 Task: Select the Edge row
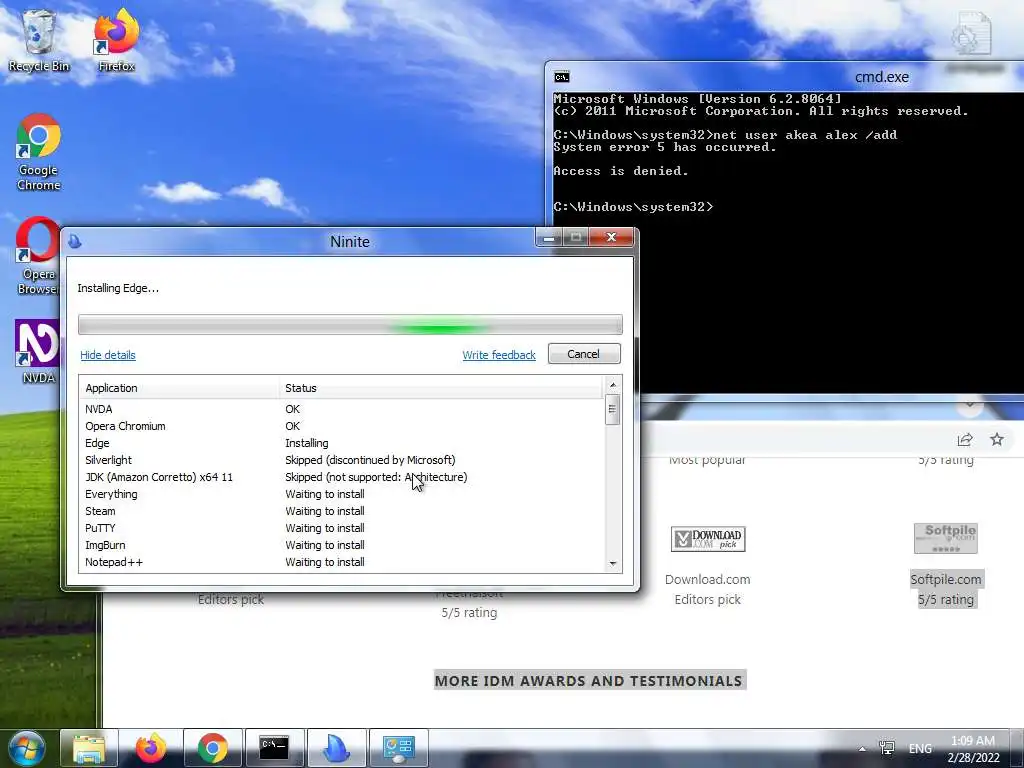341,443
